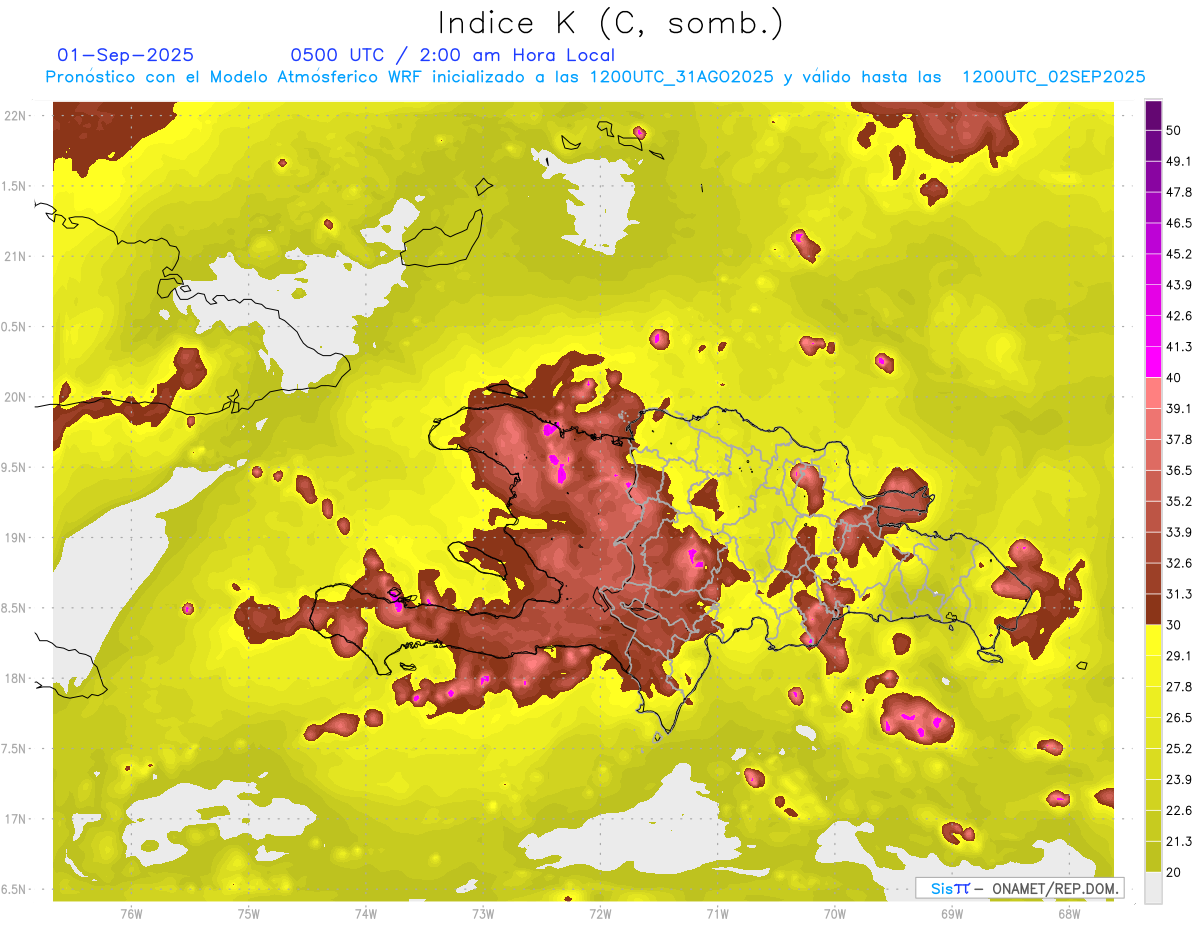Screen dimensions: 1200x927
Task: Click the legend value '45.2'
Action: click(x=1179, y=254)
